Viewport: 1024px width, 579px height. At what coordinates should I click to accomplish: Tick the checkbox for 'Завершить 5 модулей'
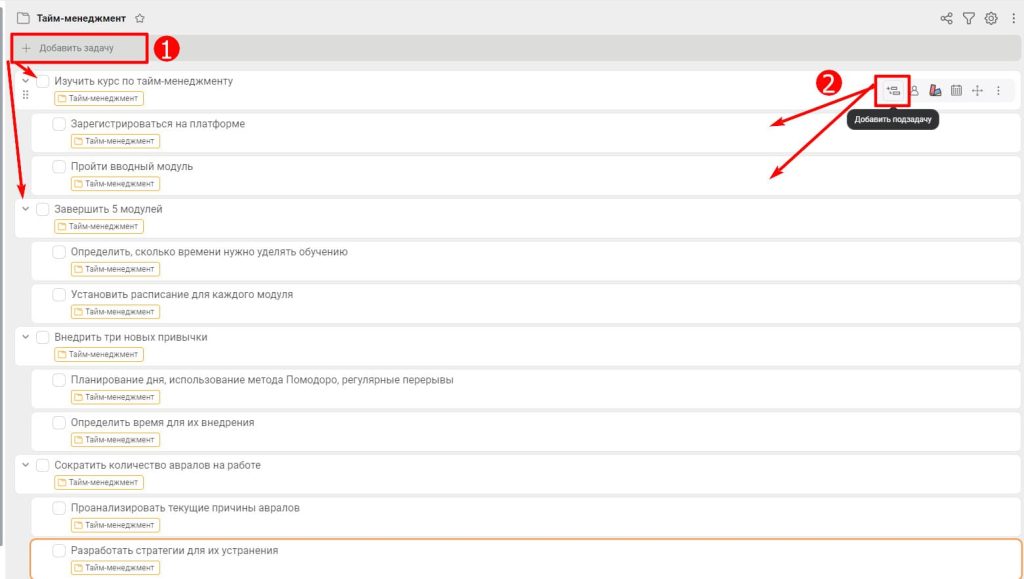coord(42,209)
